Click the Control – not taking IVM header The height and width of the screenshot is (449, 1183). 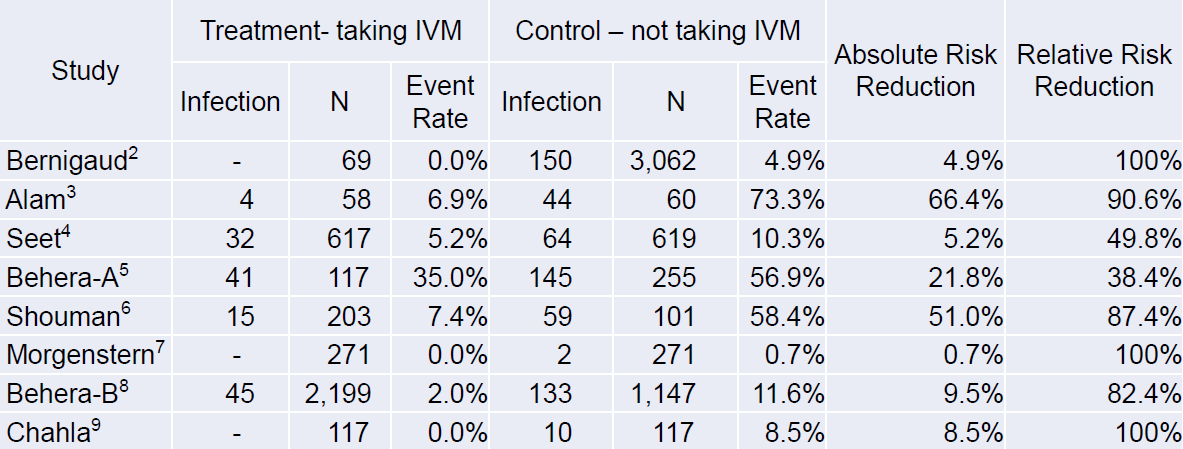658,31
